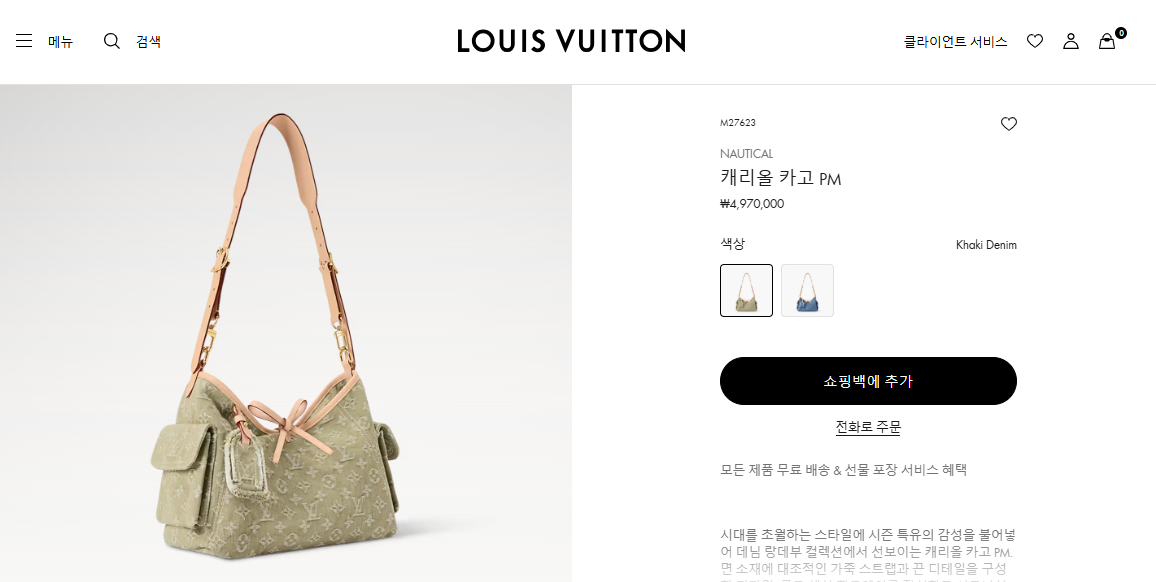The image size is (1156, 582).
Task: Open the hamburger menu icon
Action: click(24, 41)
